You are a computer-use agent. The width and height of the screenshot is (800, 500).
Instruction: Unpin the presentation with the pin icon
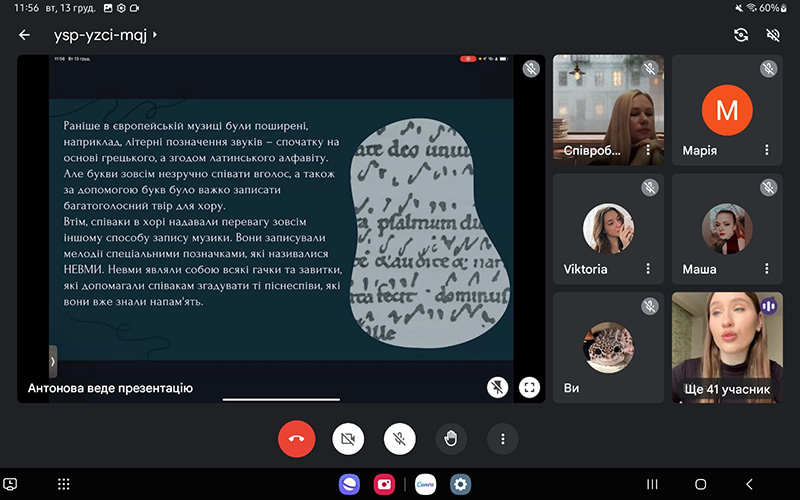pyautogui.click(x=496, y=387)
